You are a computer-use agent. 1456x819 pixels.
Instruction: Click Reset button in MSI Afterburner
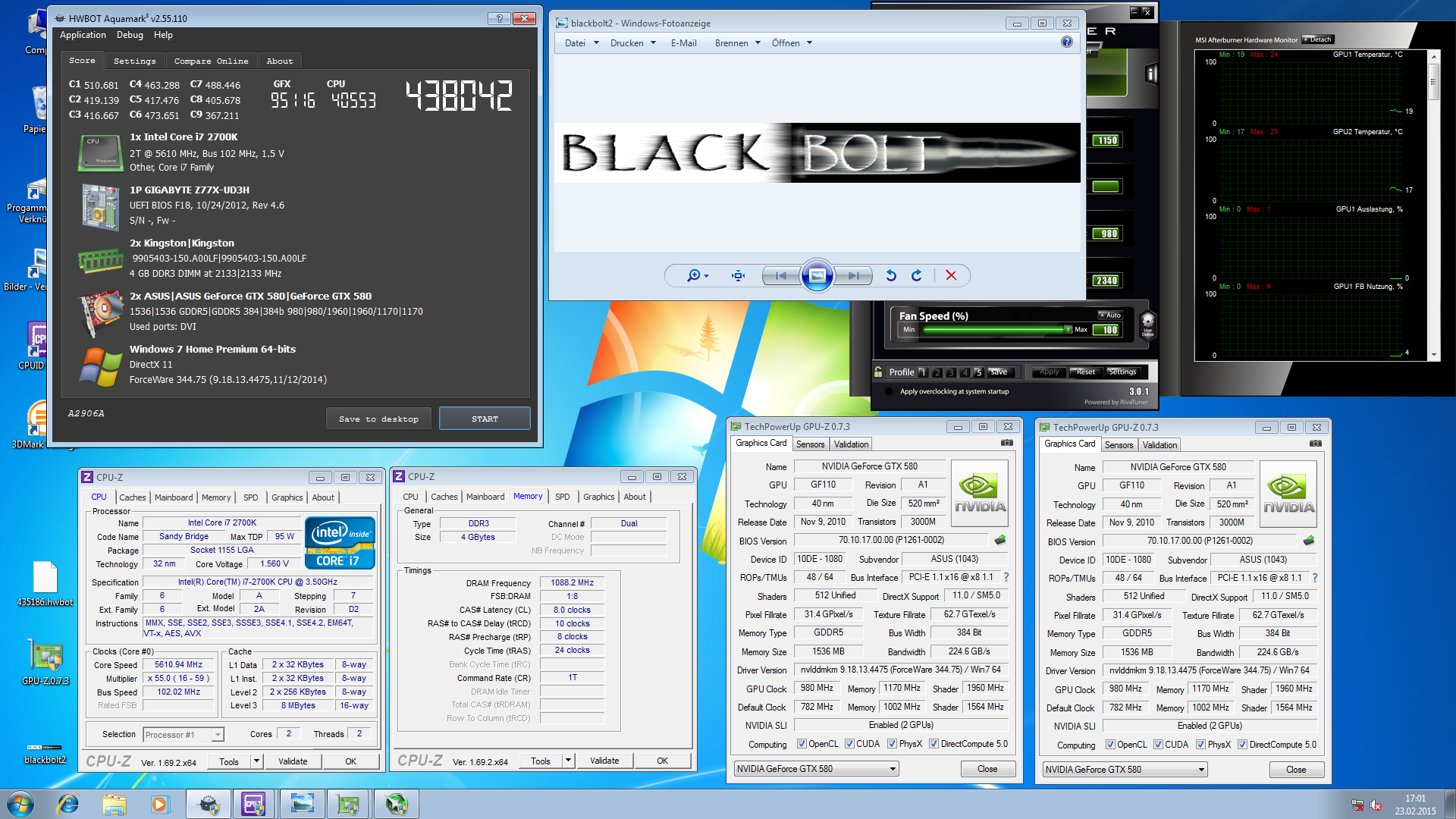[1086, 372]
